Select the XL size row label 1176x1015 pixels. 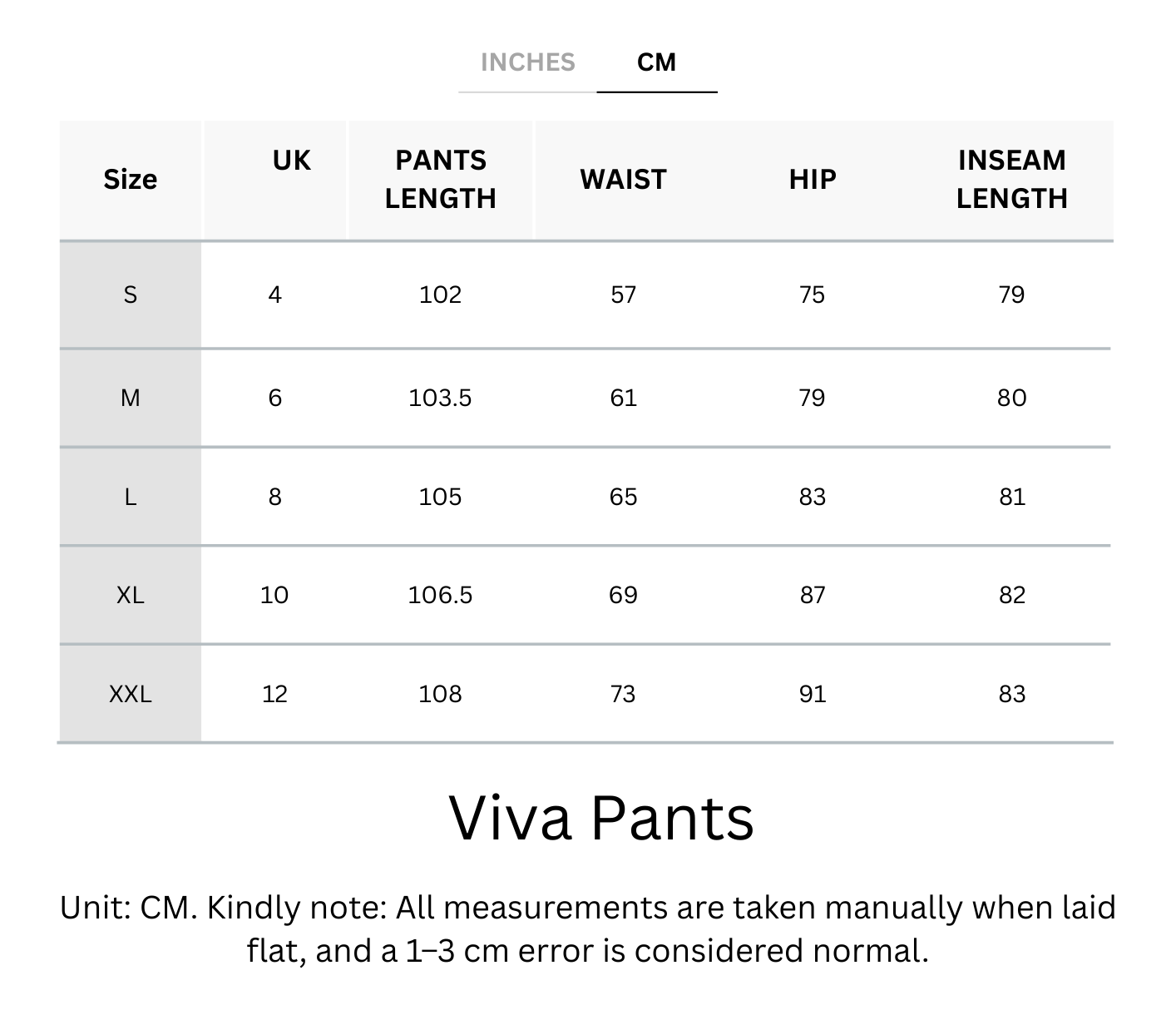click(131, 595)
